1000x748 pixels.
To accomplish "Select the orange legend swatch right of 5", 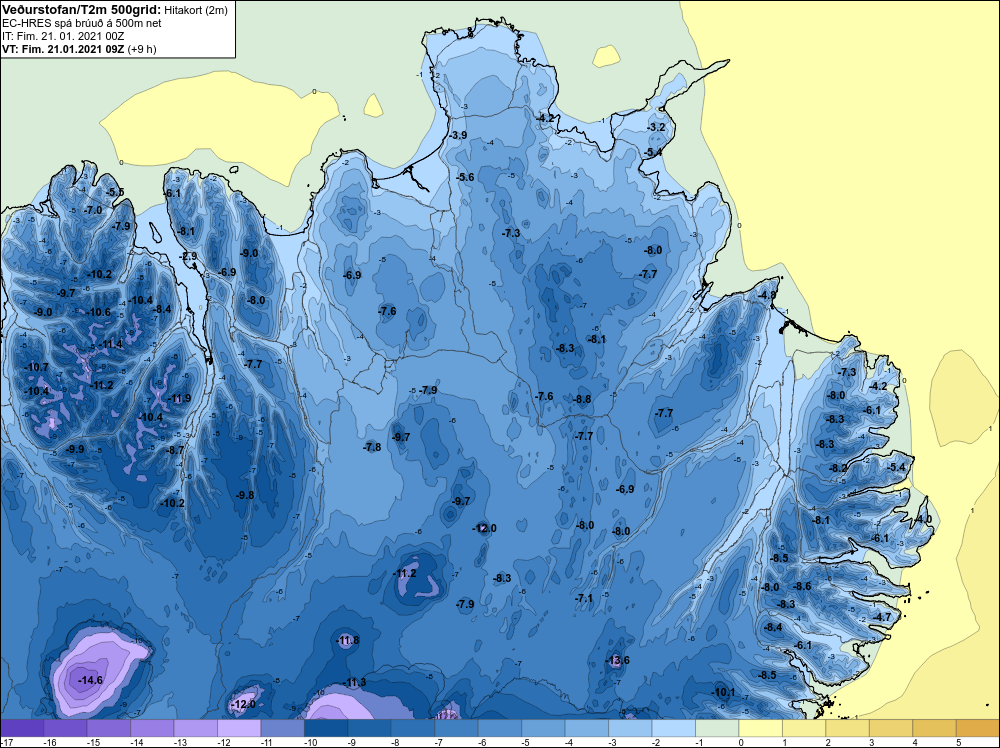I will [977, 728].
